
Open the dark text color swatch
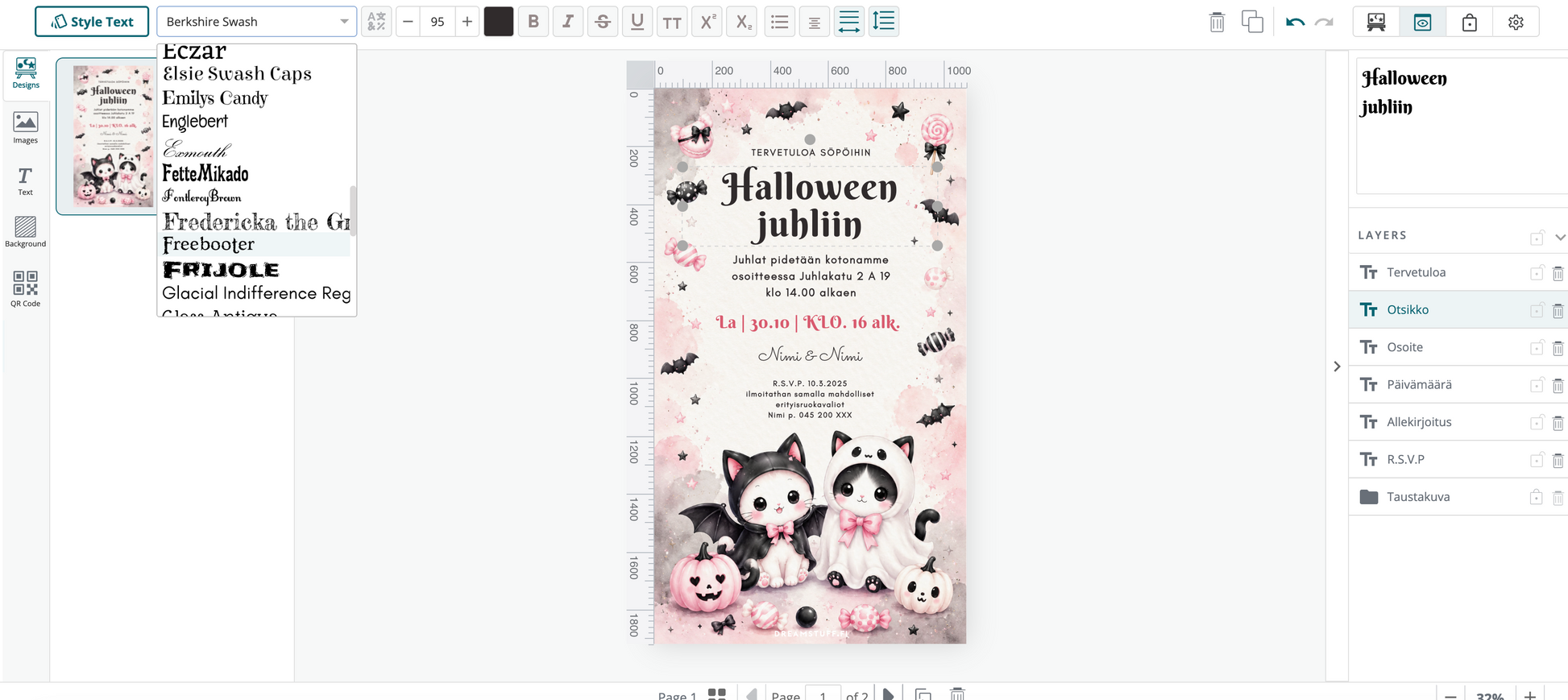[x=499, y=22]
